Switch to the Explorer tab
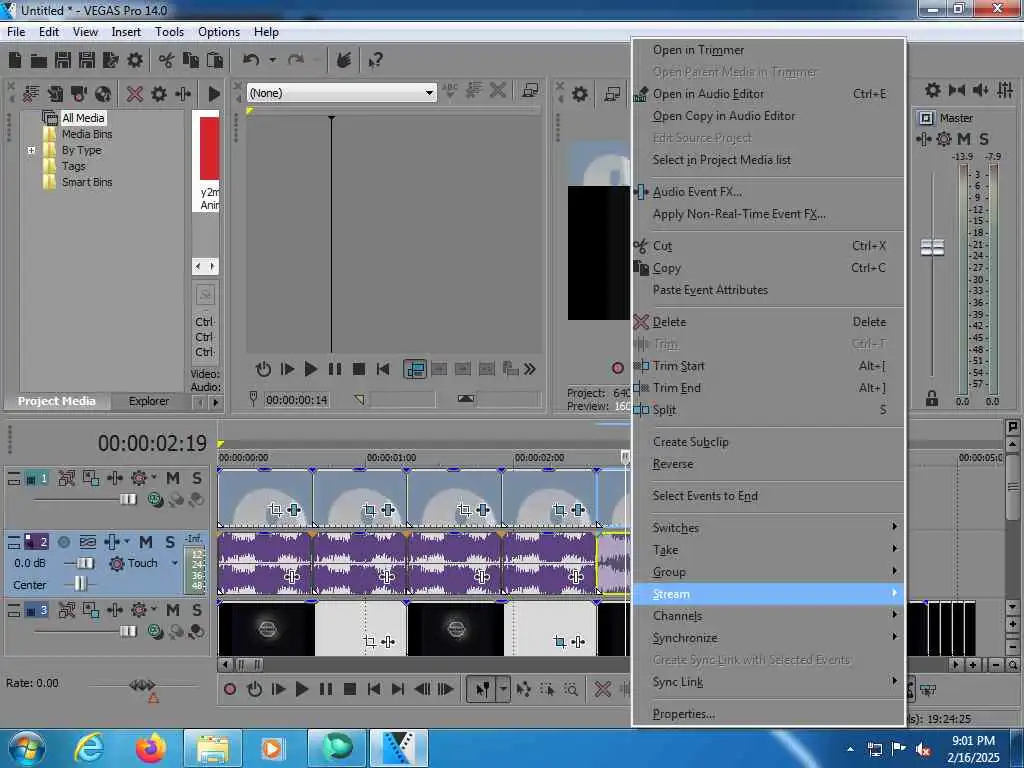 (x=148, y=401)
